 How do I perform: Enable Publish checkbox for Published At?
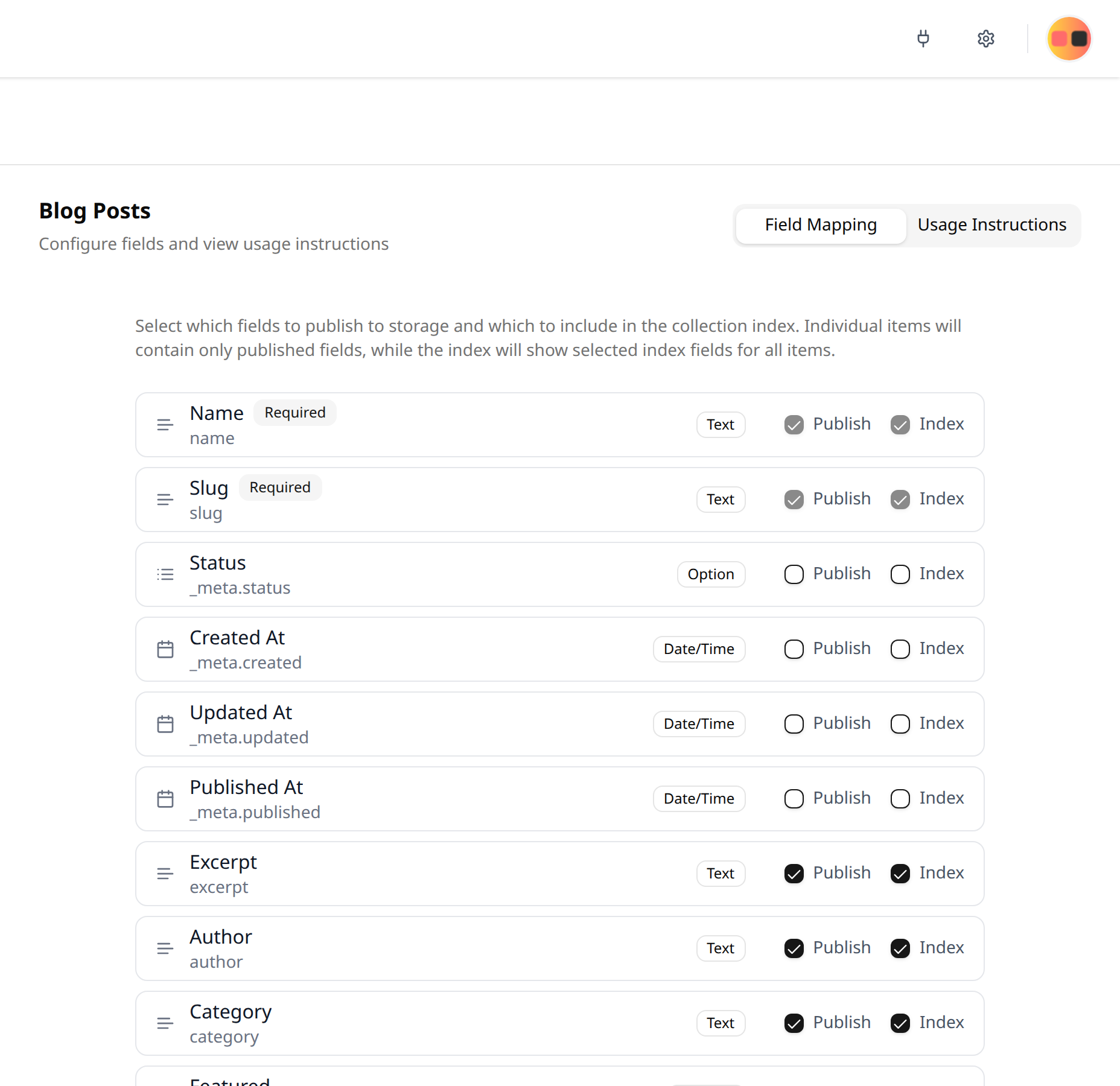coord(794,799)
